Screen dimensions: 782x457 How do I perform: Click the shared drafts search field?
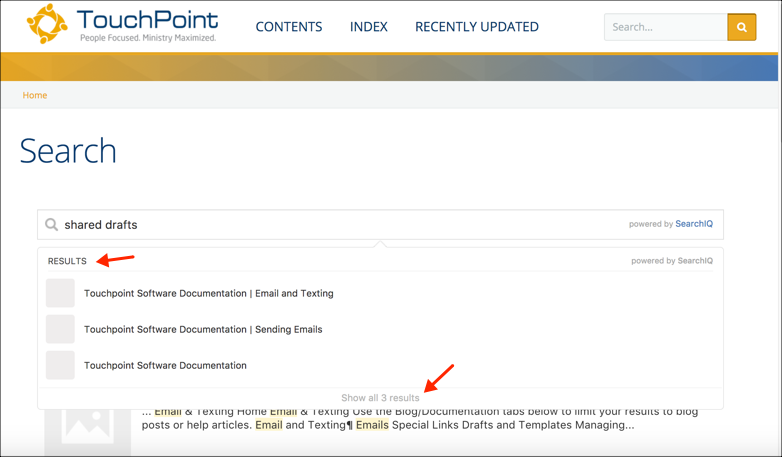381,225
